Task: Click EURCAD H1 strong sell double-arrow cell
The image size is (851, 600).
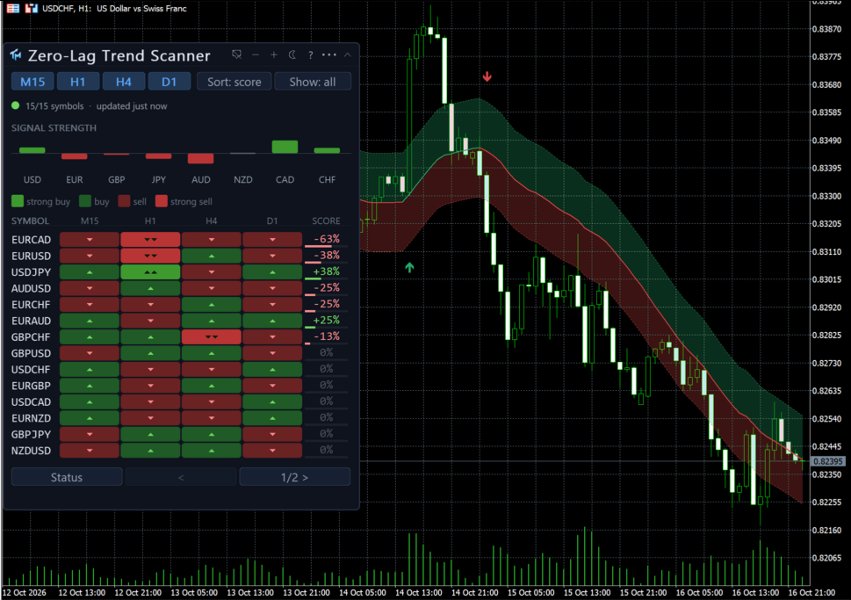Action: 150,239
